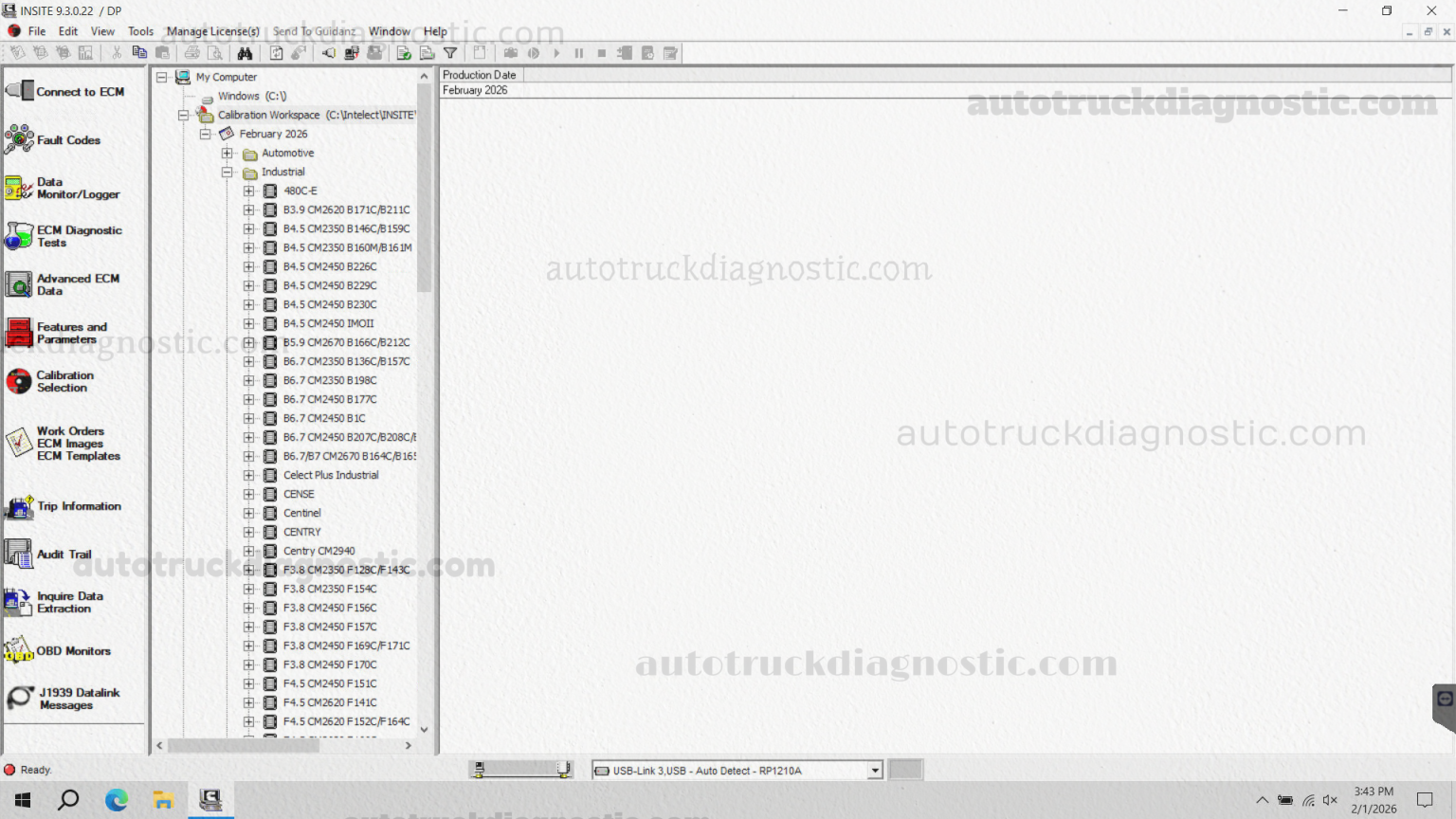Click the filter funnel toolbar icon

coord(450,53)
